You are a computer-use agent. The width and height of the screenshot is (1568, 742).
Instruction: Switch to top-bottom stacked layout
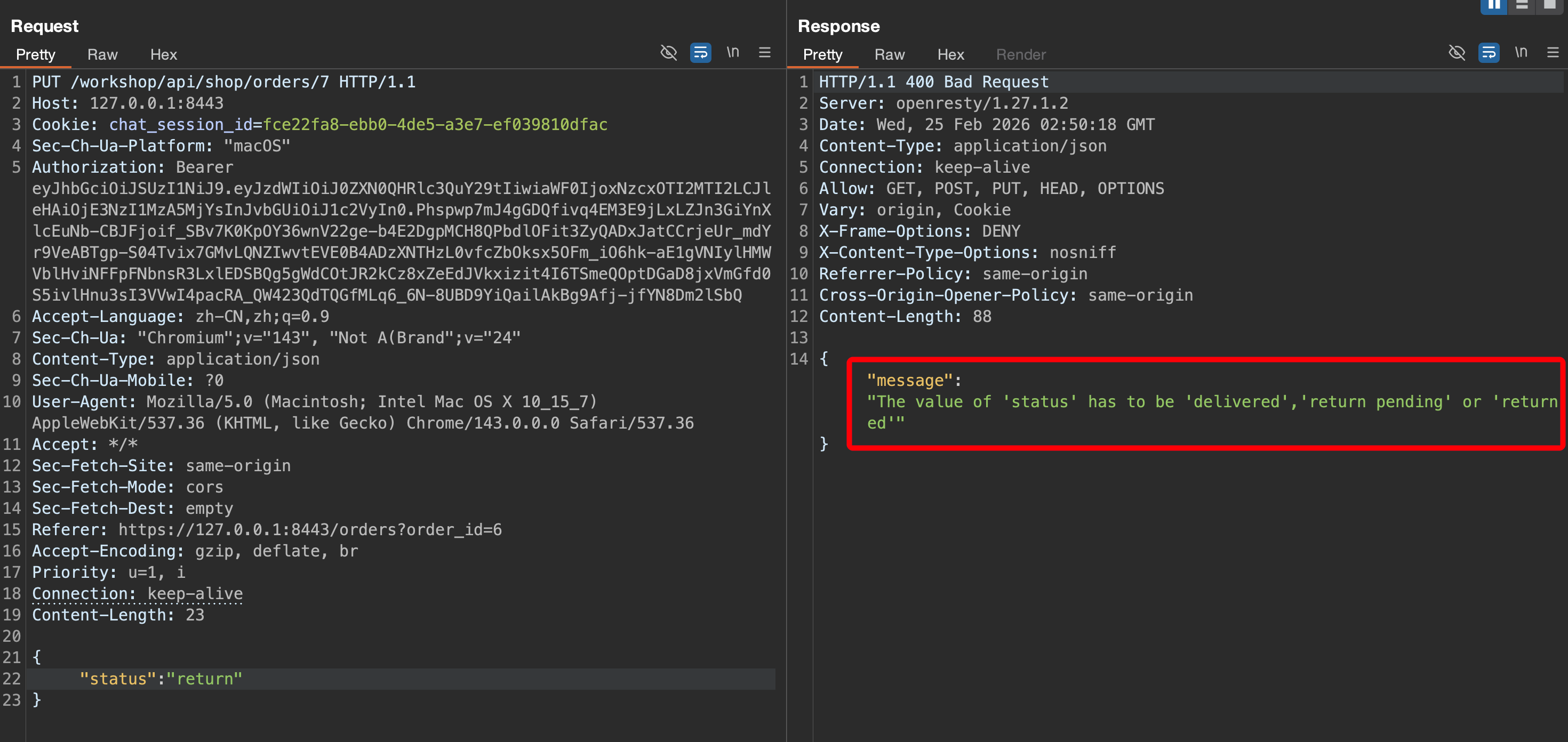[1521, 5]
